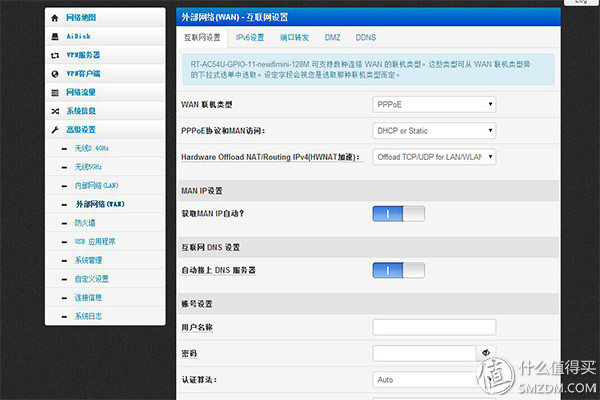Click the 密码 input field
600x400 pixels.
point(424,353)
